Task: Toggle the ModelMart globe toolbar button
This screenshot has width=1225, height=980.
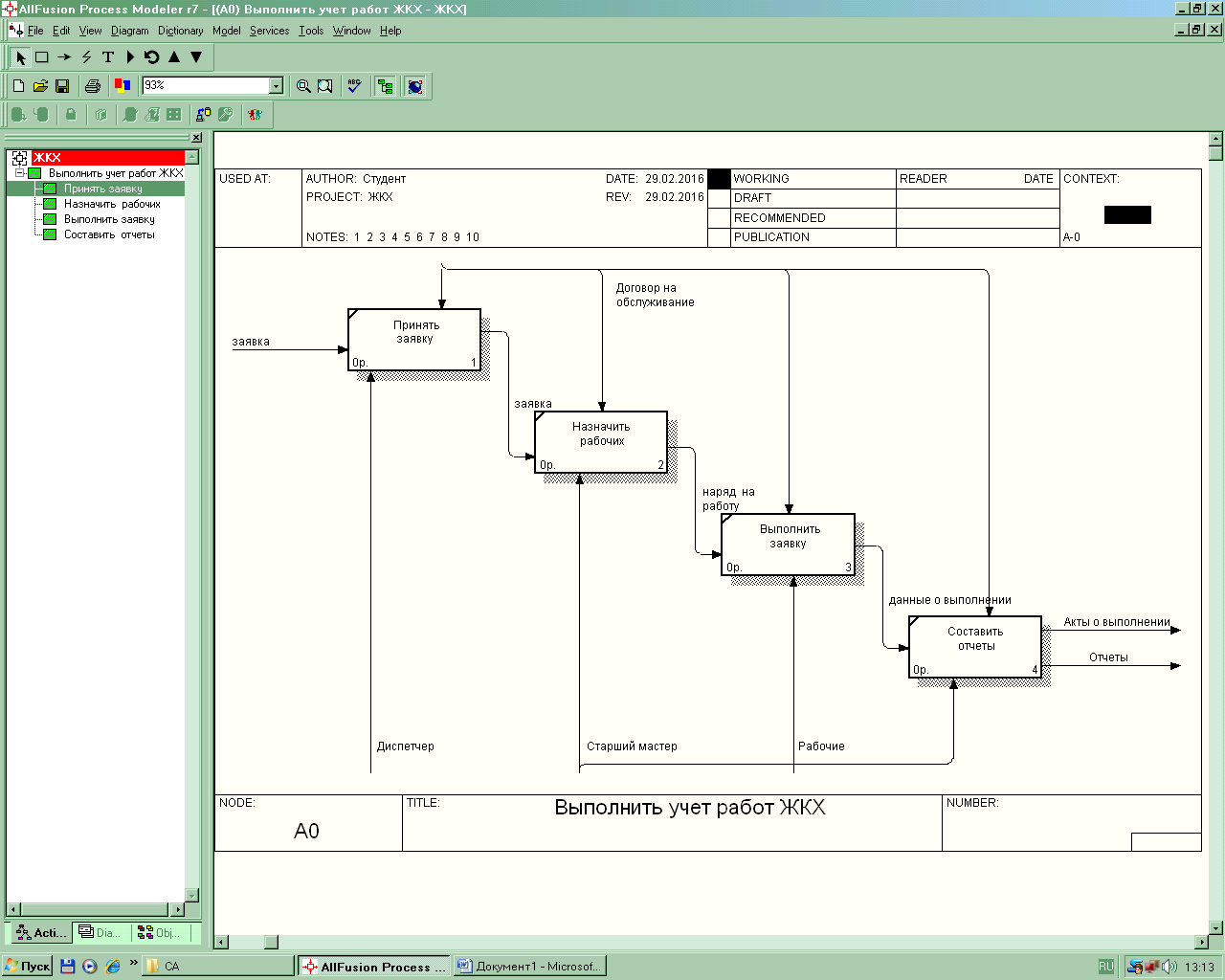Action: 414,86
